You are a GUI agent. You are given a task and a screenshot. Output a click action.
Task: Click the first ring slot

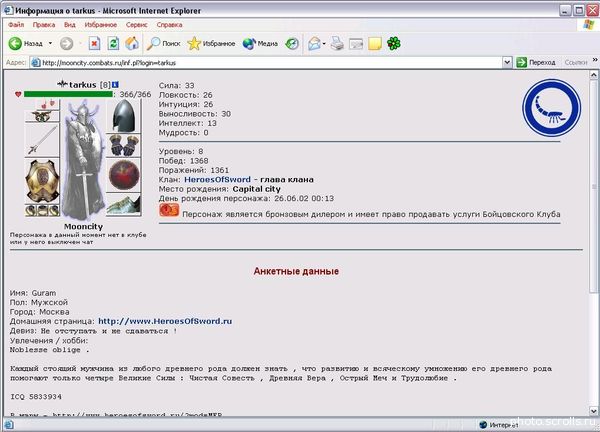coord(30,210)
